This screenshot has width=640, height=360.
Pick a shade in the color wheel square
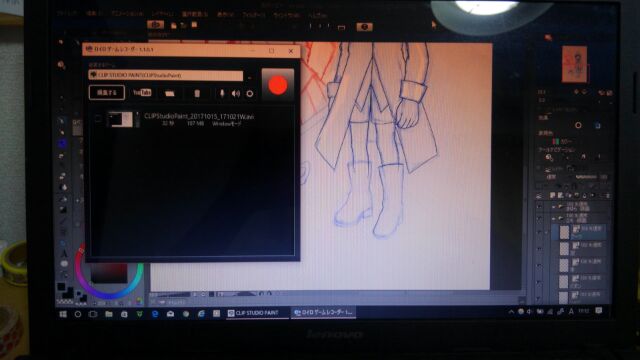(x=109, y=273)
